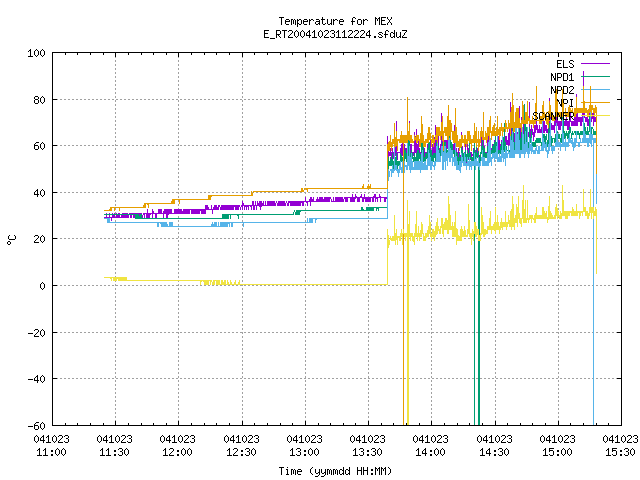Click the y-axis label 100
This screenshot has width=640, height=480.
click(36, 53)
